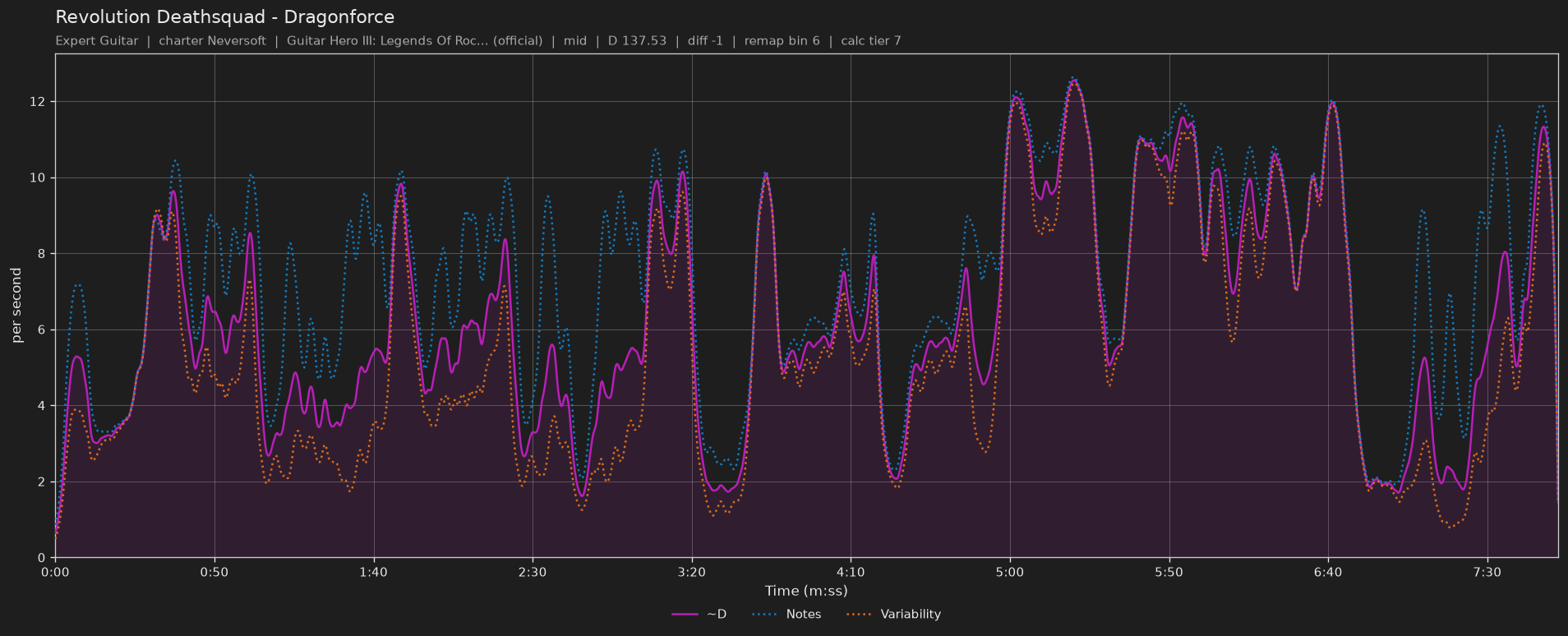Screen dimensions: 1568x636
Task: Click the 4 y-axis tick label
Action: 43,406
